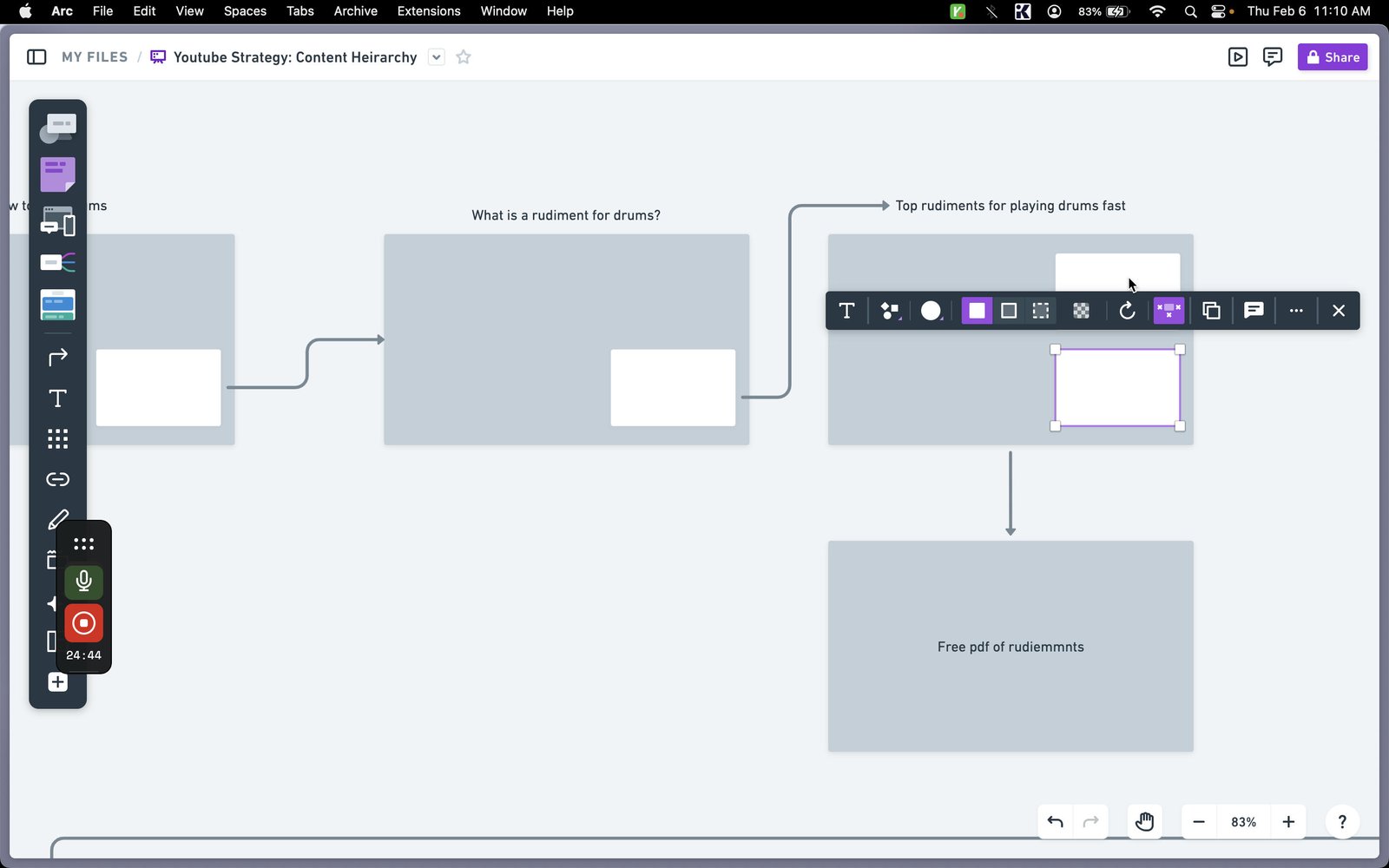
Task: Open the Spaces menu in menu bar
Action: pyautogui.click(x=245, y=11)
